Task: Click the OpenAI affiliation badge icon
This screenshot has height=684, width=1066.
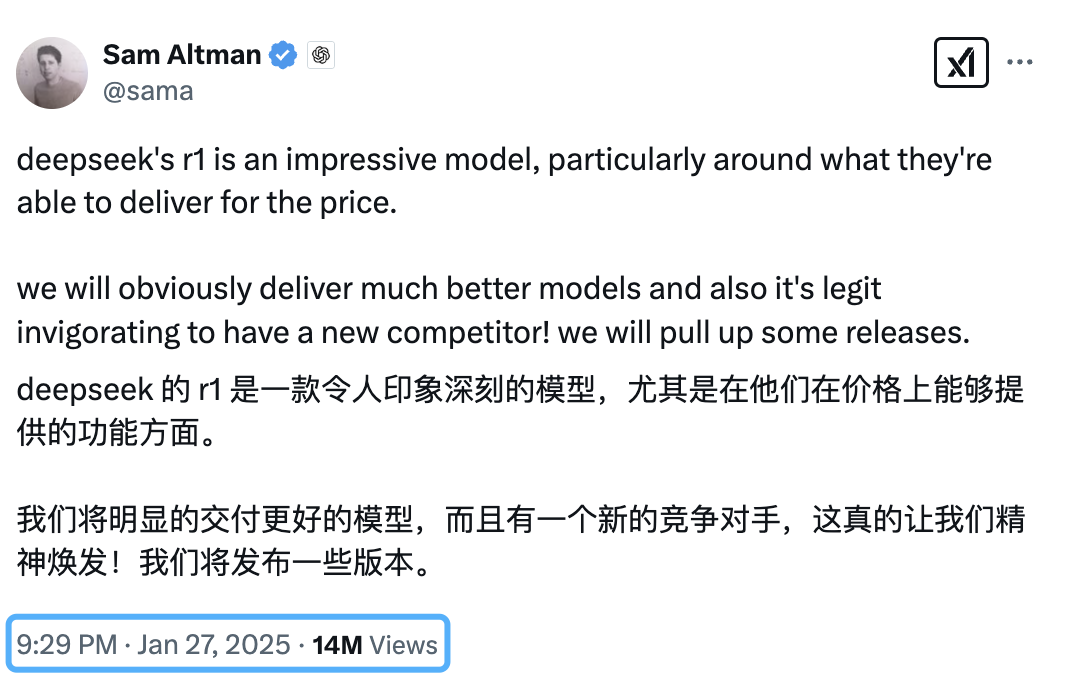Action: coord(320,56)
